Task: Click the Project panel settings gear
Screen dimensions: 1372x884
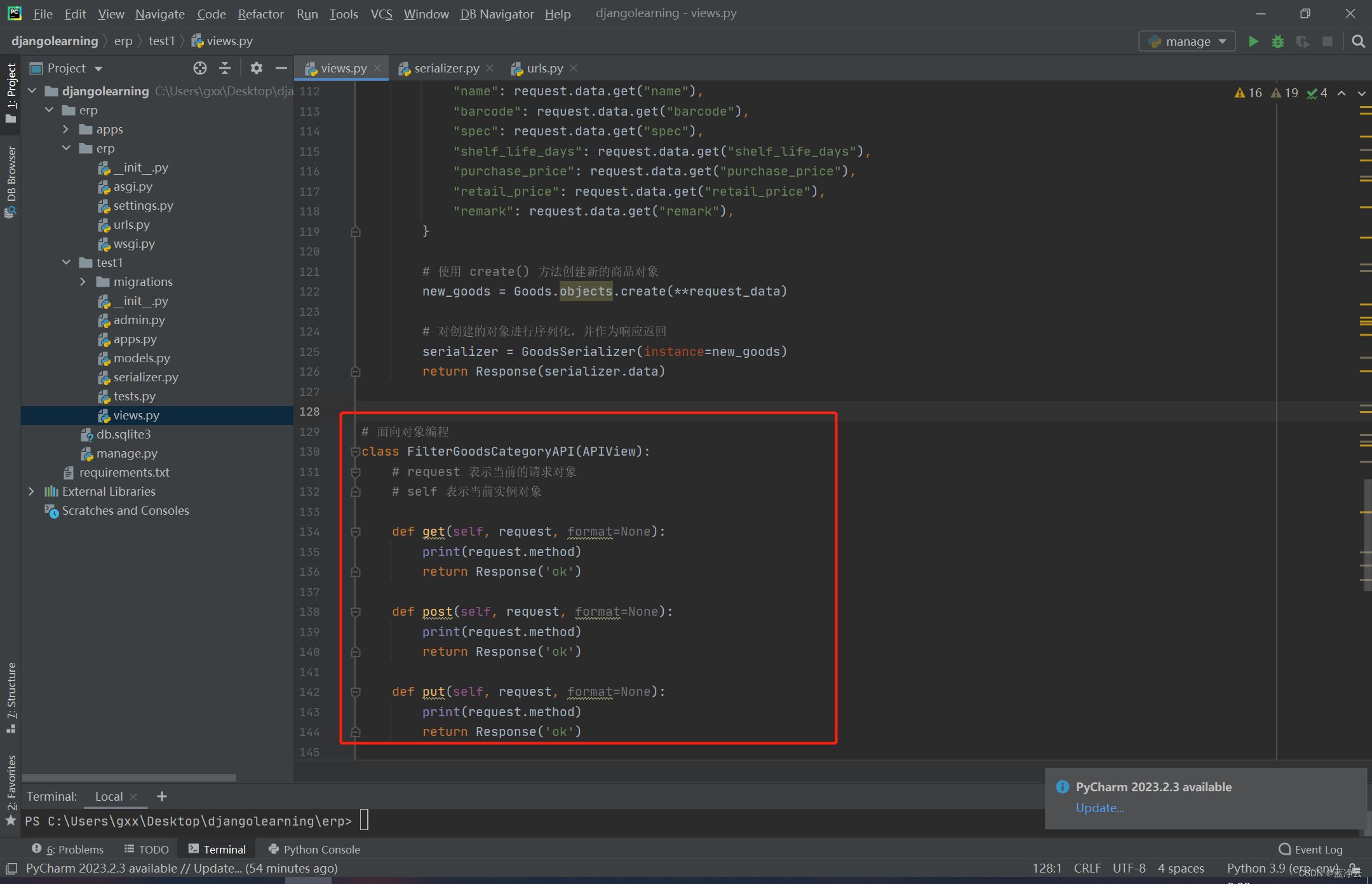Action: click(256, 68)
